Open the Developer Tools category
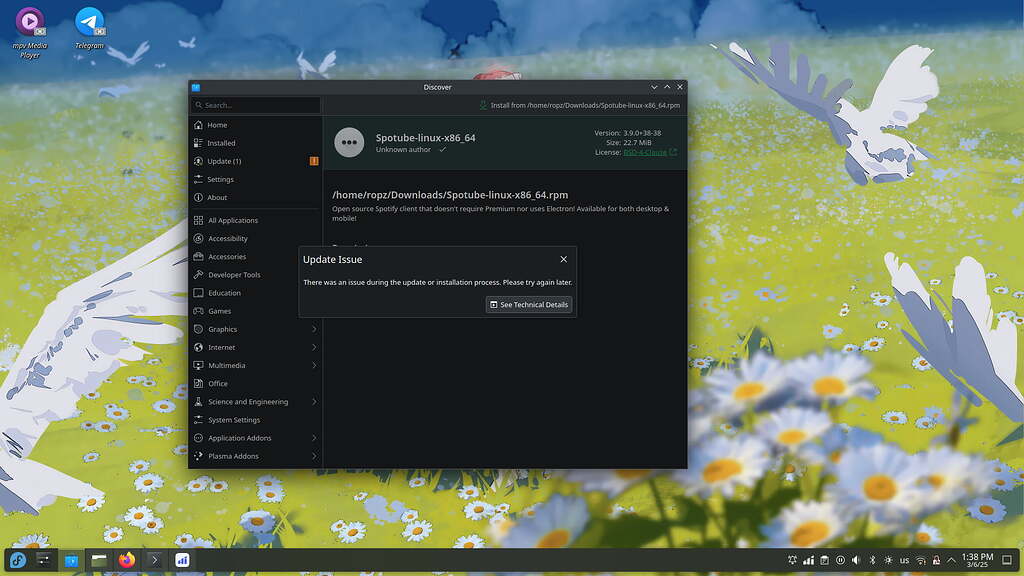 click(200, 274)
